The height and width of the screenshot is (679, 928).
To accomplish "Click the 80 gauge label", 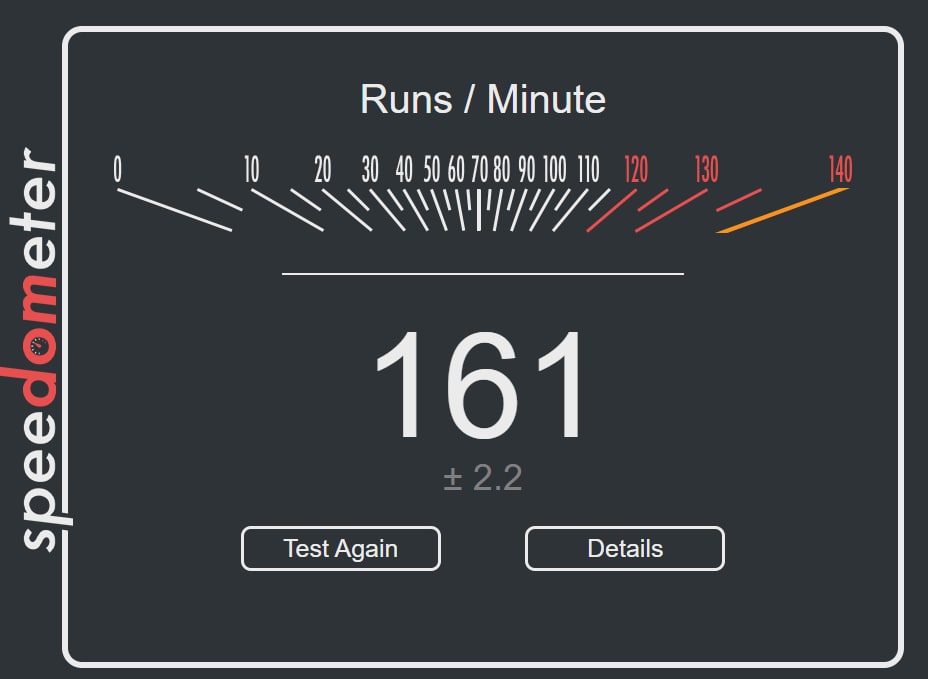I will point(502,169).
